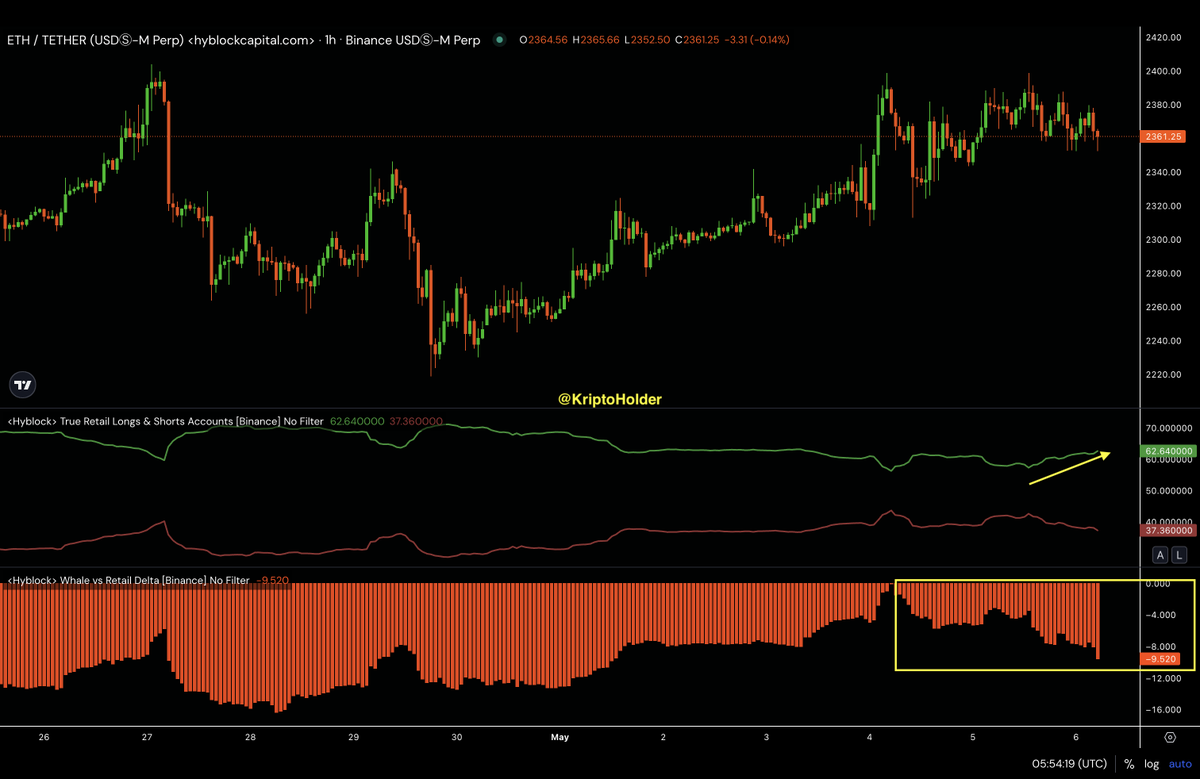Toggle percent scale '%' button

click(1129, 763)
